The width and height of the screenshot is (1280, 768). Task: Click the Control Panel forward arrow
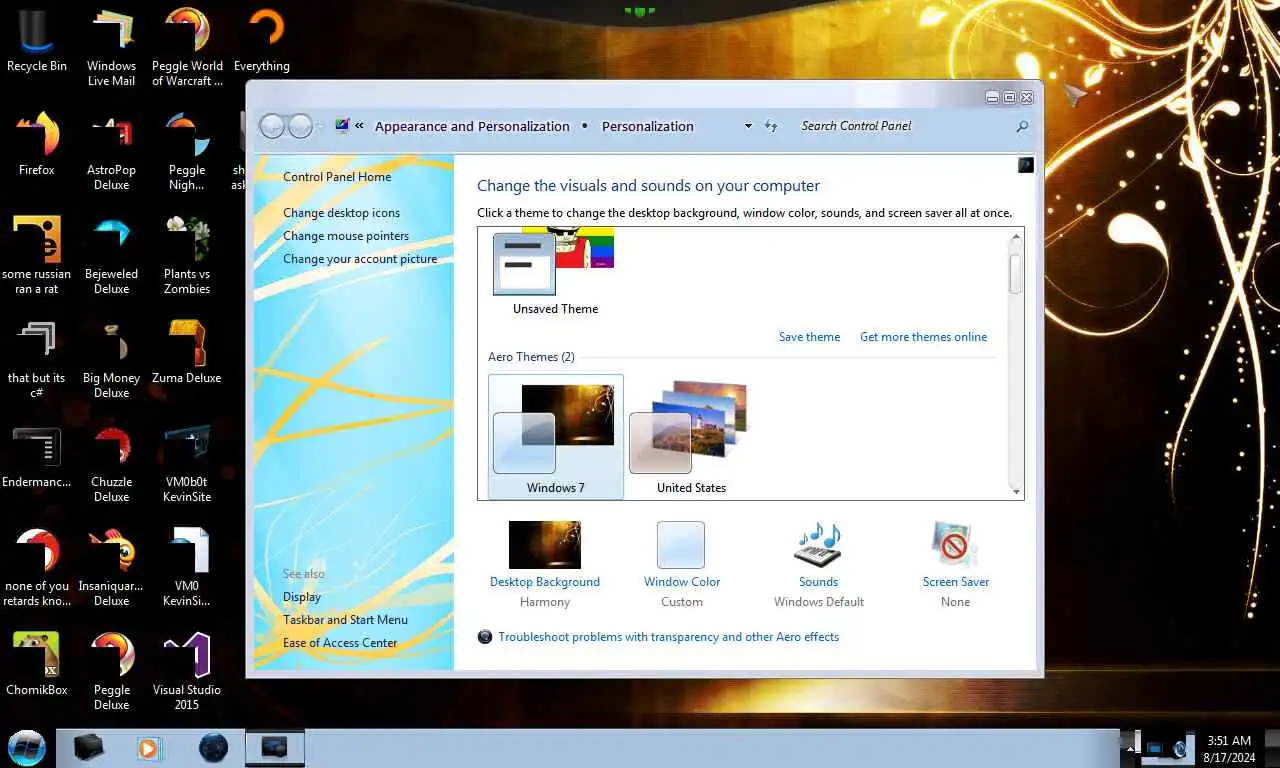tap(300, 126)
